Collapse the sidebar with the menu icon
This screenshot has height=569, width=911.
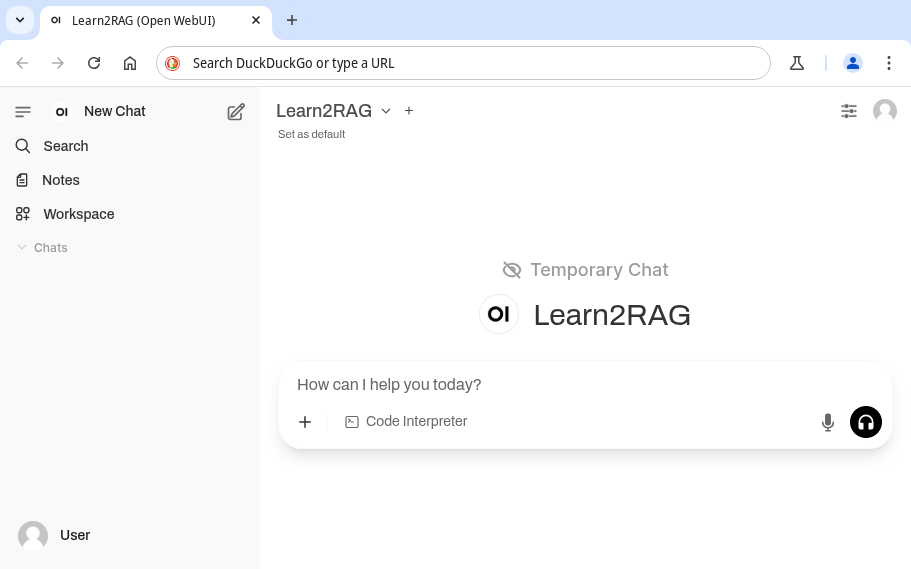[x=23, y=111]
